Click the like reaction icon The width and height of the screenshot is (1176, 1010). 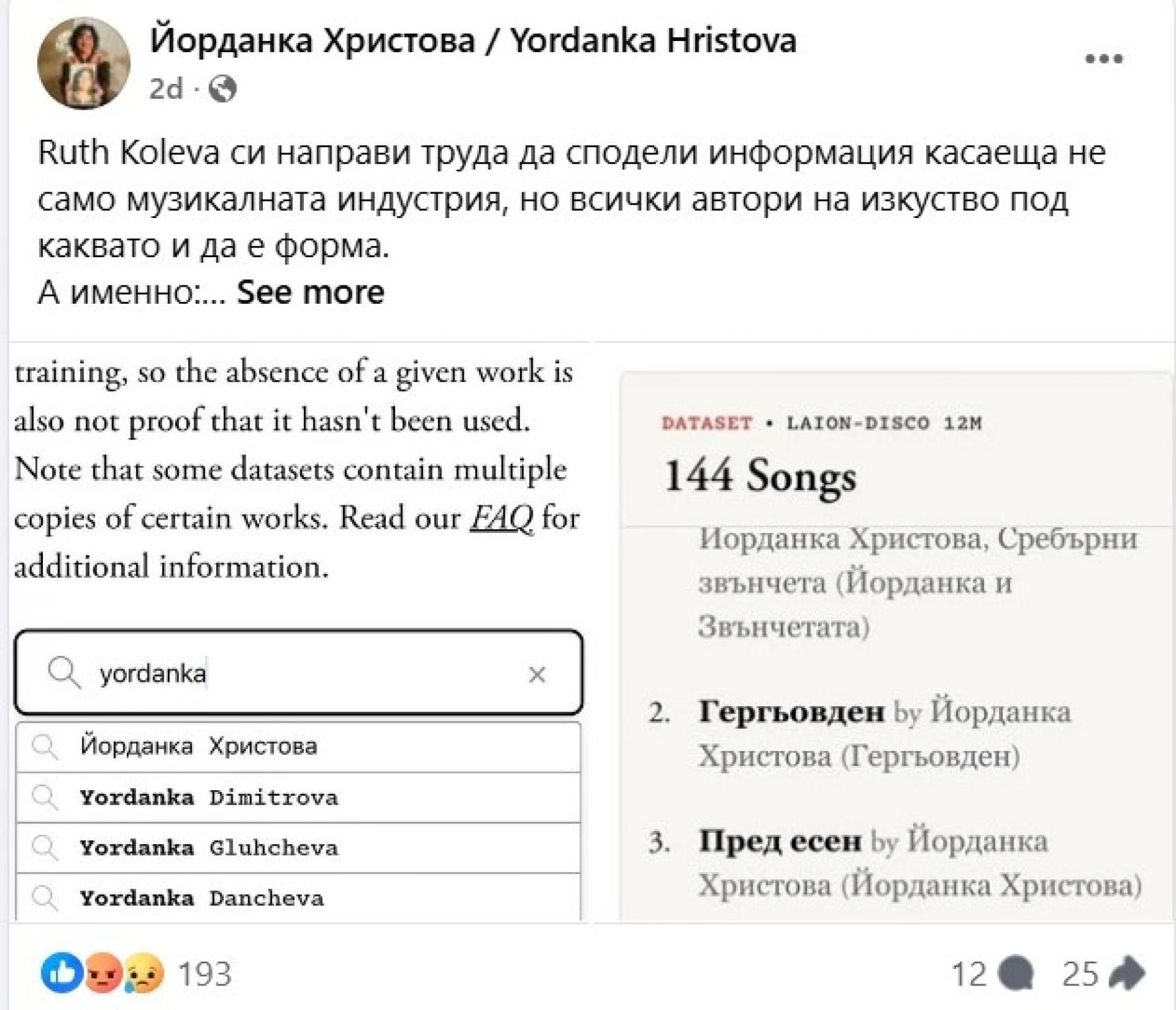62,973
